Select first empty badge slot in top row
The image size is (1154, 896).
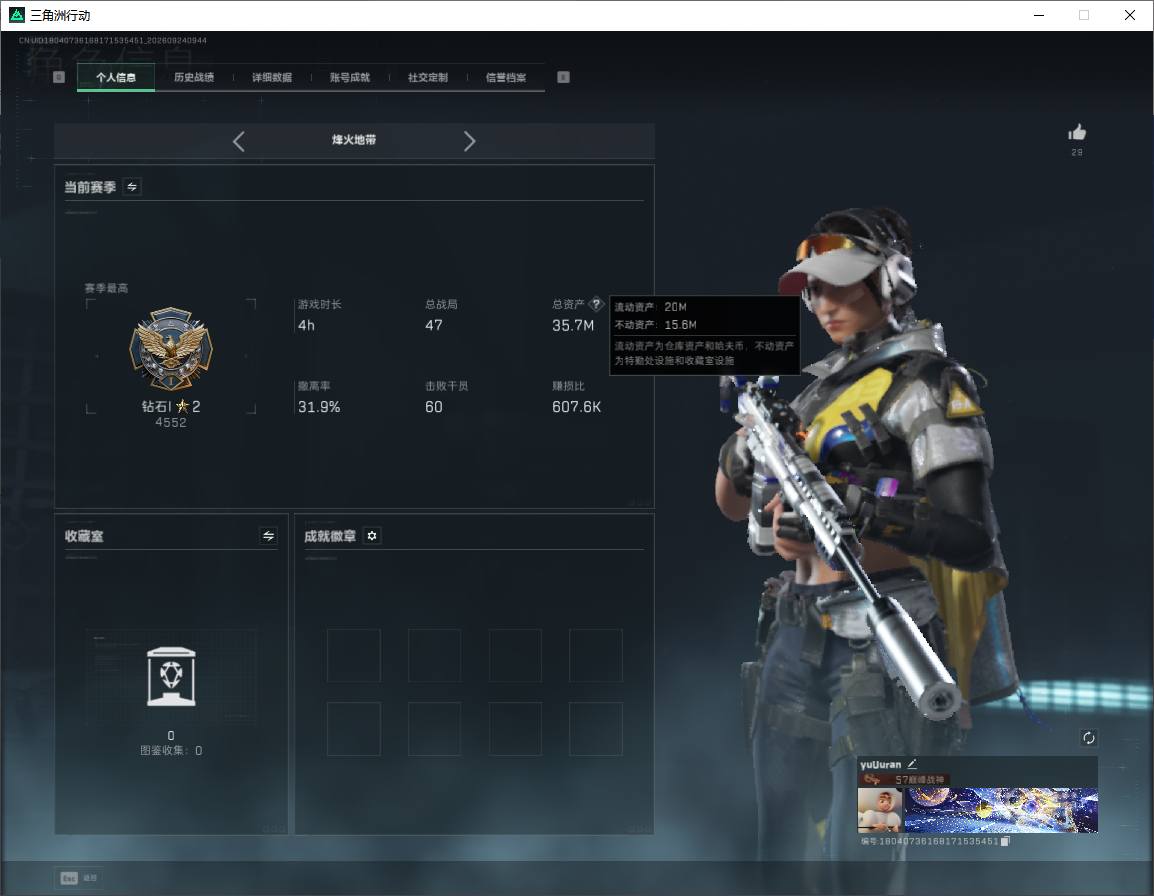[x=354, y=655]
